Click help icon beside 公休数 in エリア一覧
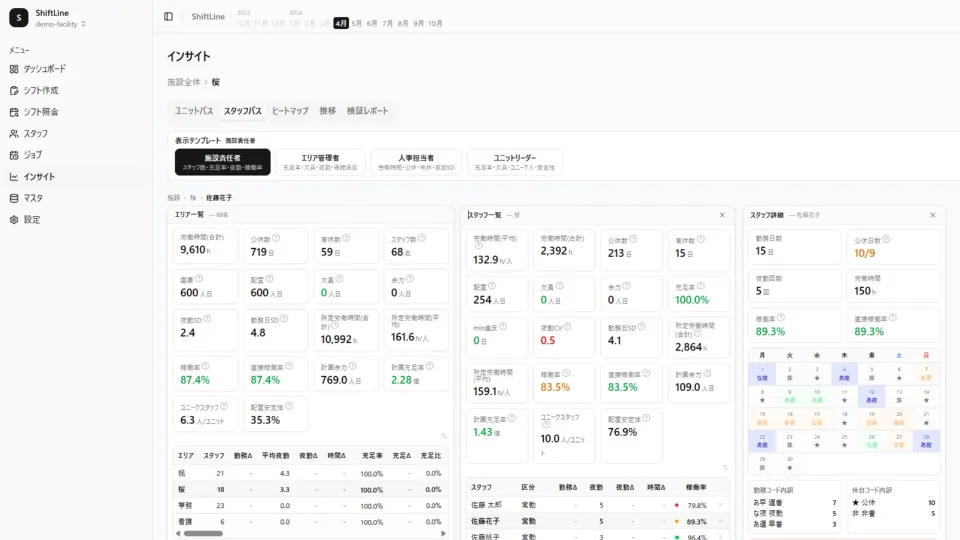 (276, 239)
